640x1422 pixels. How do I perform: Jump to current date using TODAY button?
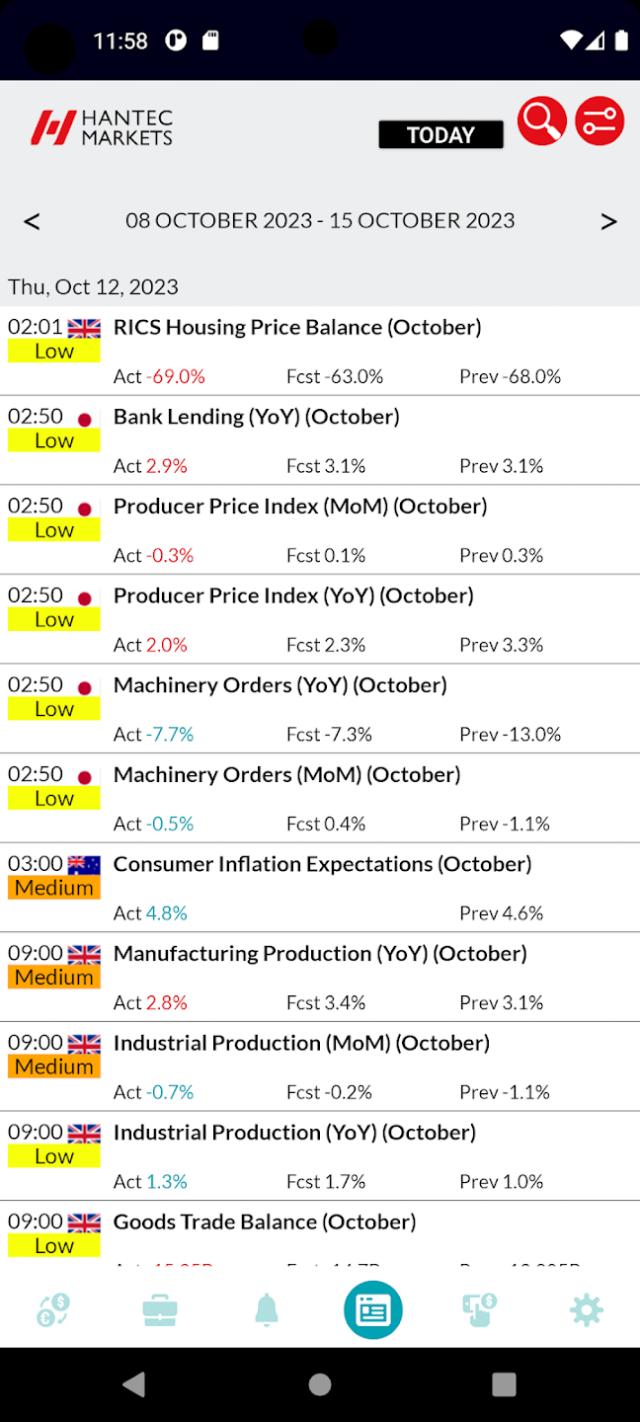click(441, 134)
